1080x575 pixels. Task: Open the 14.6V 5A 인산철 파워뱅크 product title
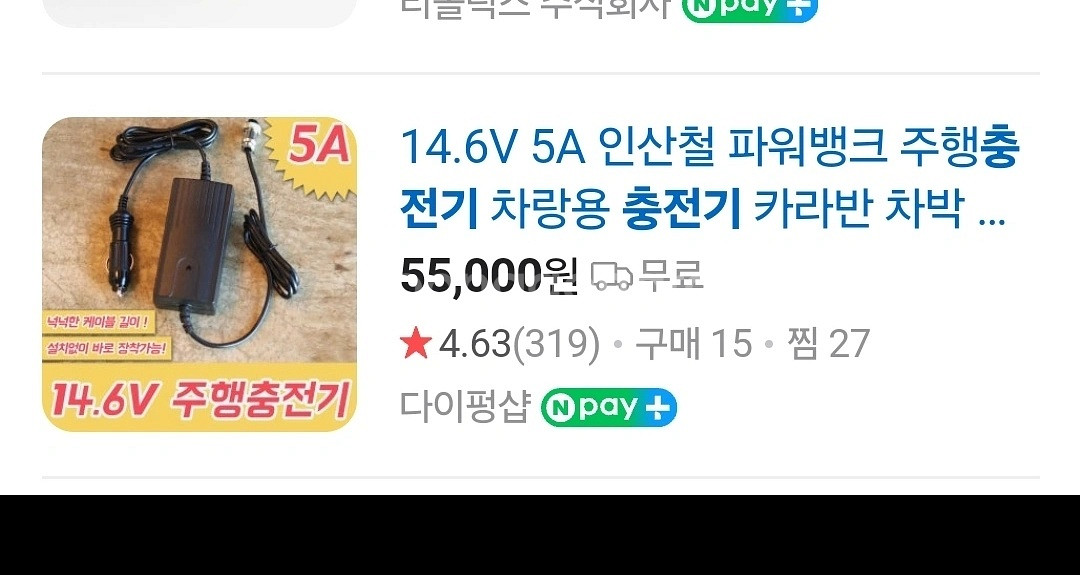tap(709, 176)
